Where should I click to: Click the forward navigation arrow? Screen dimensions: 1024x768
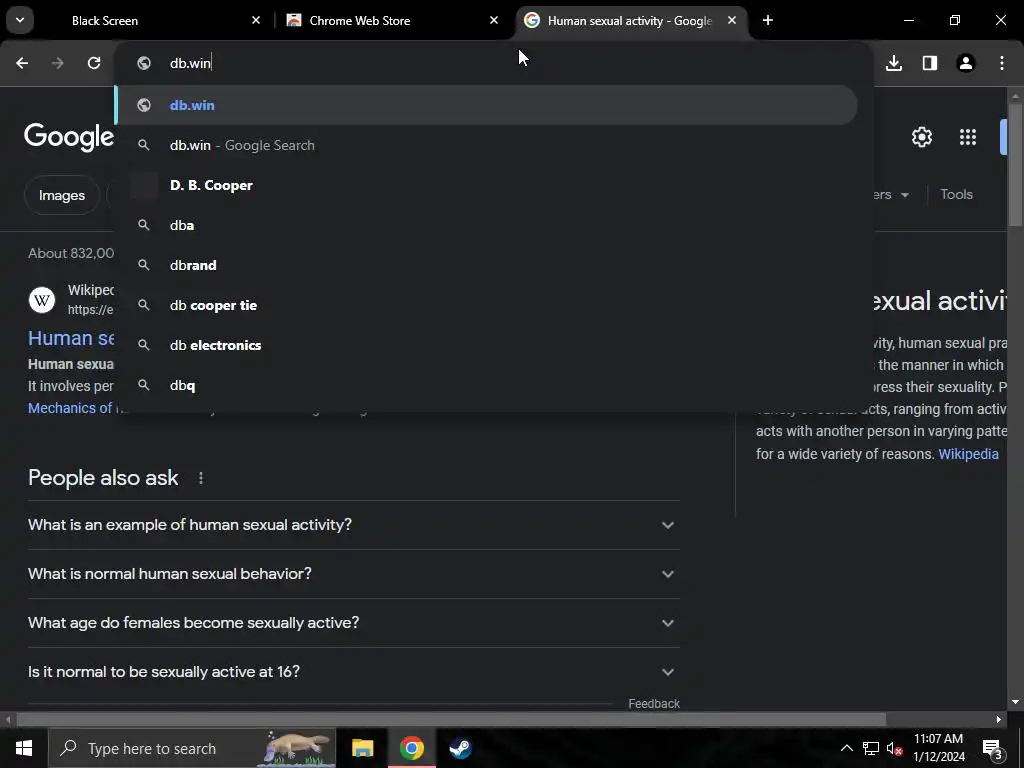point(57,63)
